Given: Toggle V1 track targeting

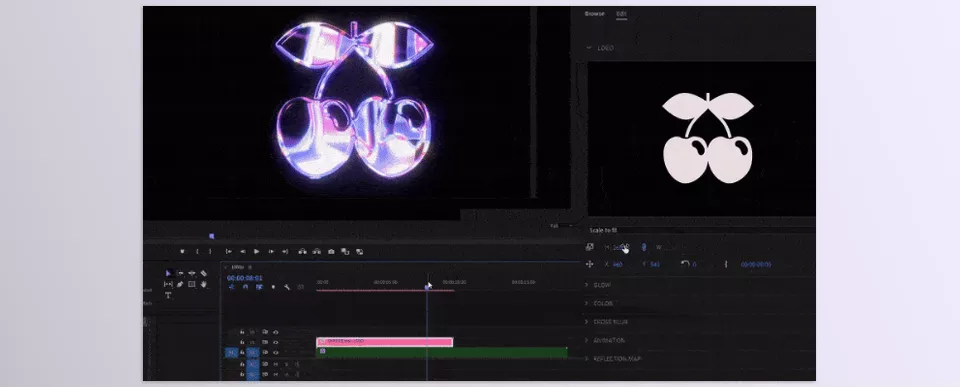Looking at the screenshot, I should click(252, 353).
